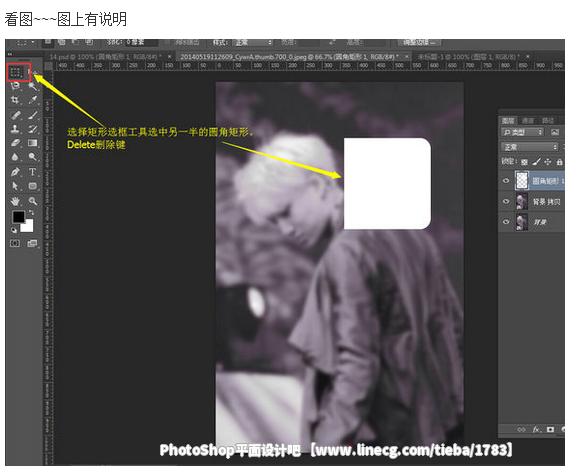Viewport: 568px width, 469px height.
Task: Close the 未标题-1 document tab
Action: pyautogui.click(x=527, y=57)
